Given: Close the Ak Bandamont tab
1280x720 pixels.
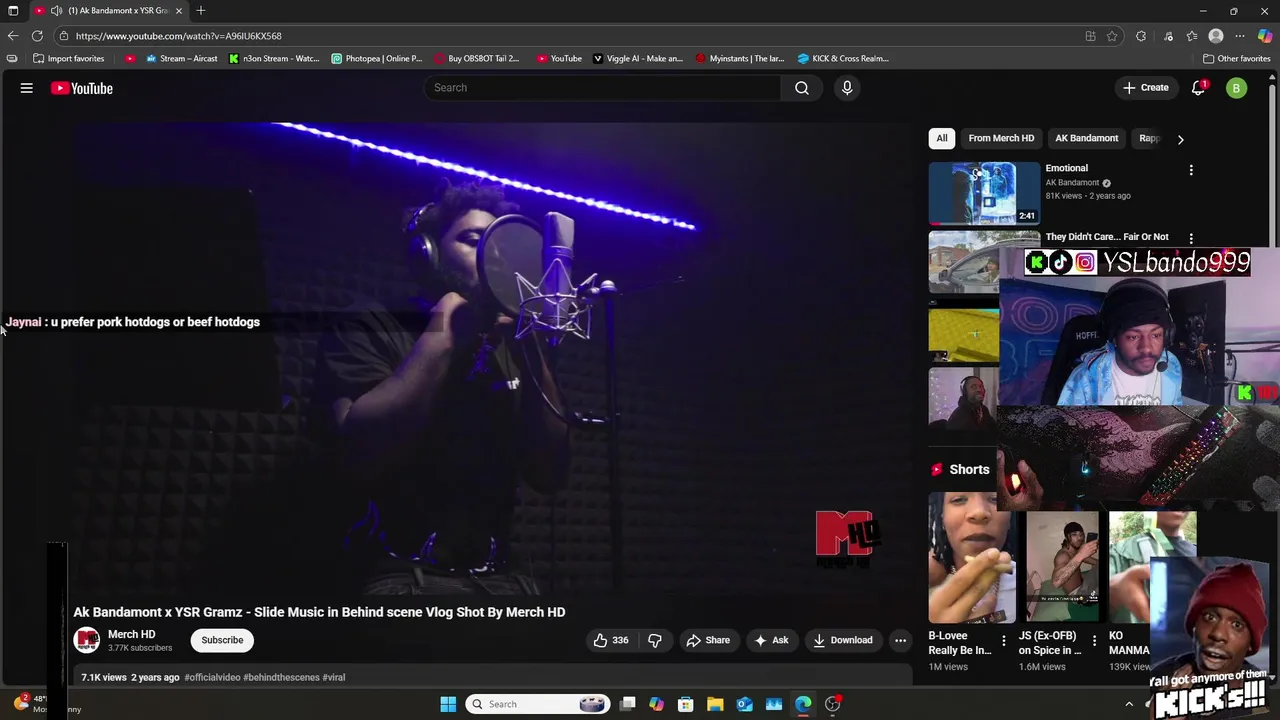Looking at the screenshot, I should 179,11.
